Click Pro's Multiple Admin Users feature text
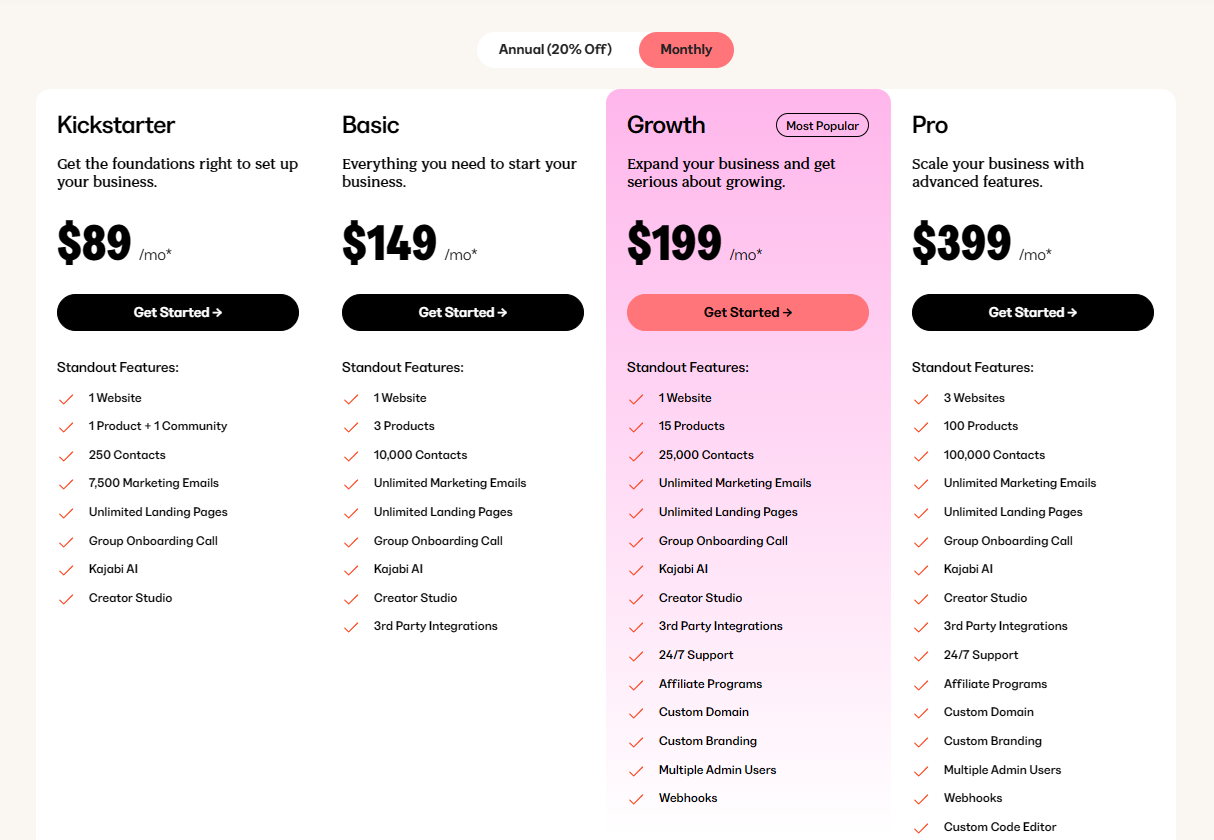The width and height of the screenshot is (1214, 840). tap(1002, 770)
